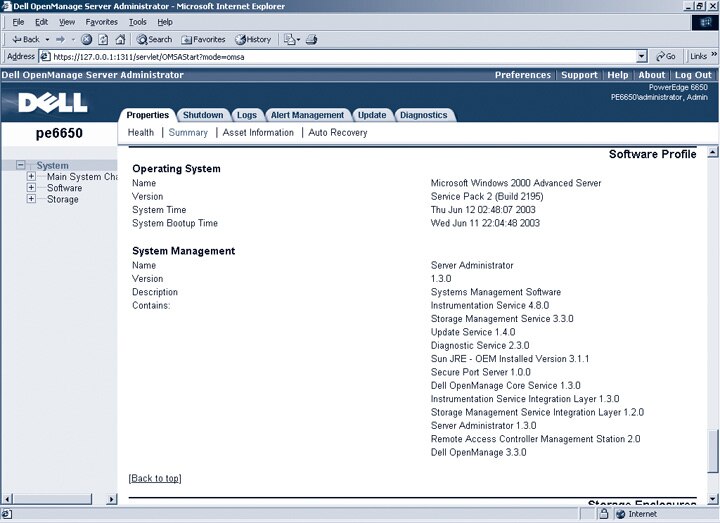Viewport: 720px width, 523px height.
Task: Open the Help menu in menu bar
Action: (x=165, y=22)
